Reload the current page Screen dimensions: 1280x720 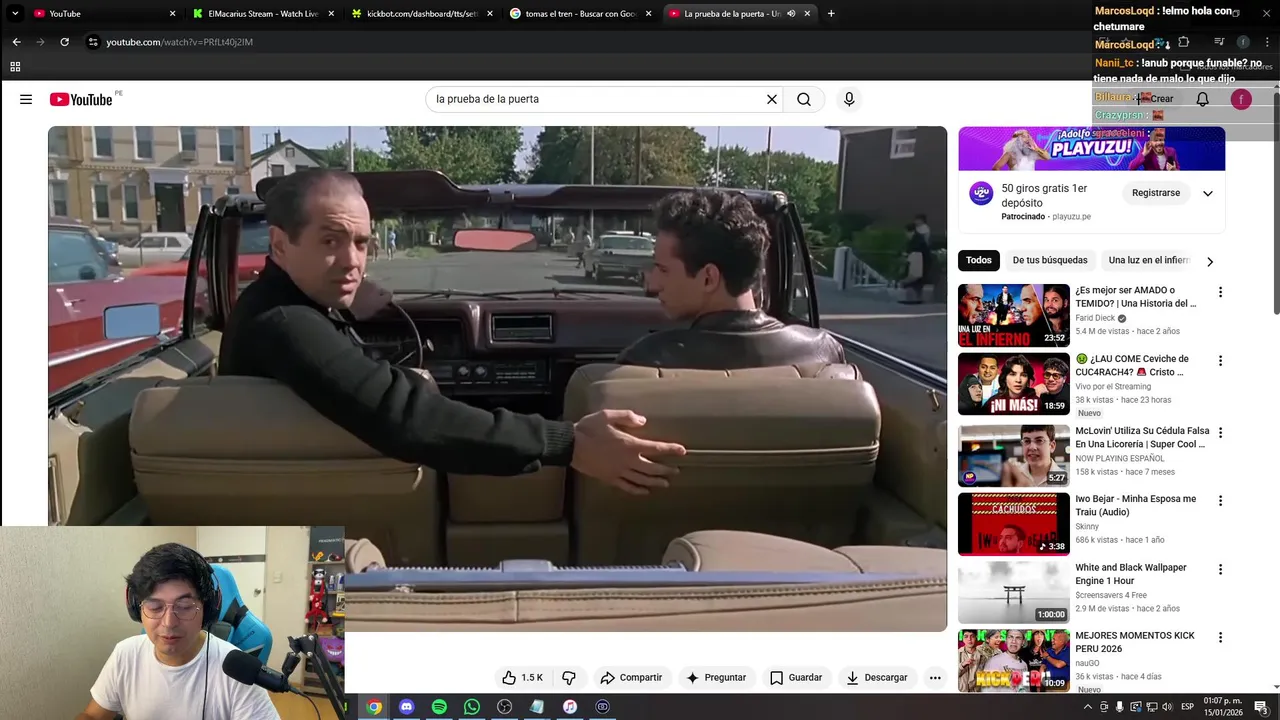pos(65,42)
